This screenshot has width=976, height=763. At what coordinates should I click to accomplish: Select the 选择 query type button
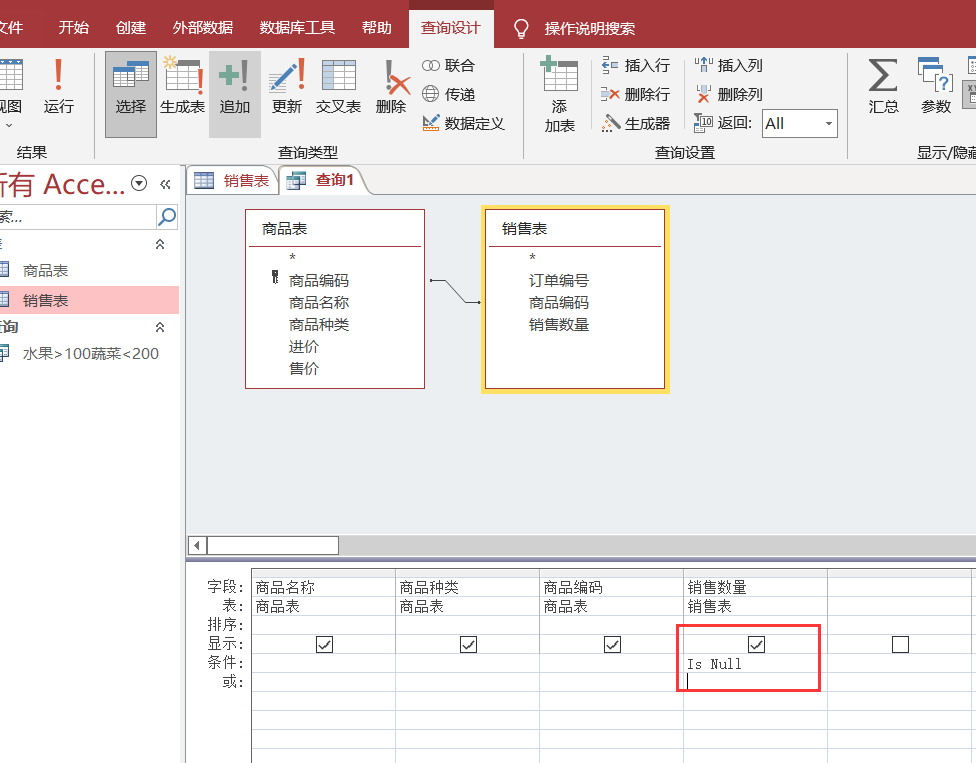[131, 94]
